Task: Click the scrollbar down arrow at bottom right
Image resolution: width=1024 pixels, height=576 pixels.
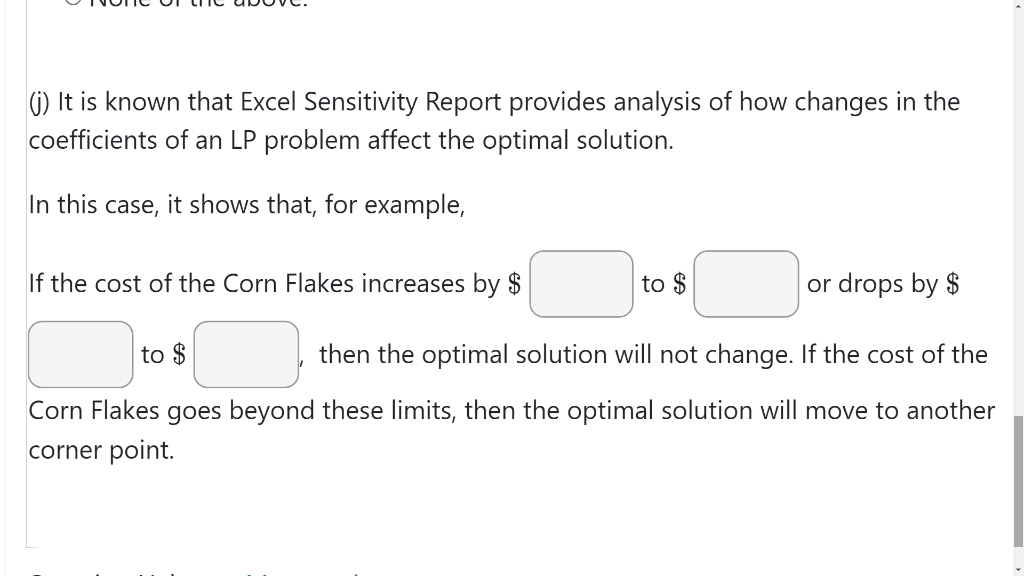Action: click(x=1018, y=571)
